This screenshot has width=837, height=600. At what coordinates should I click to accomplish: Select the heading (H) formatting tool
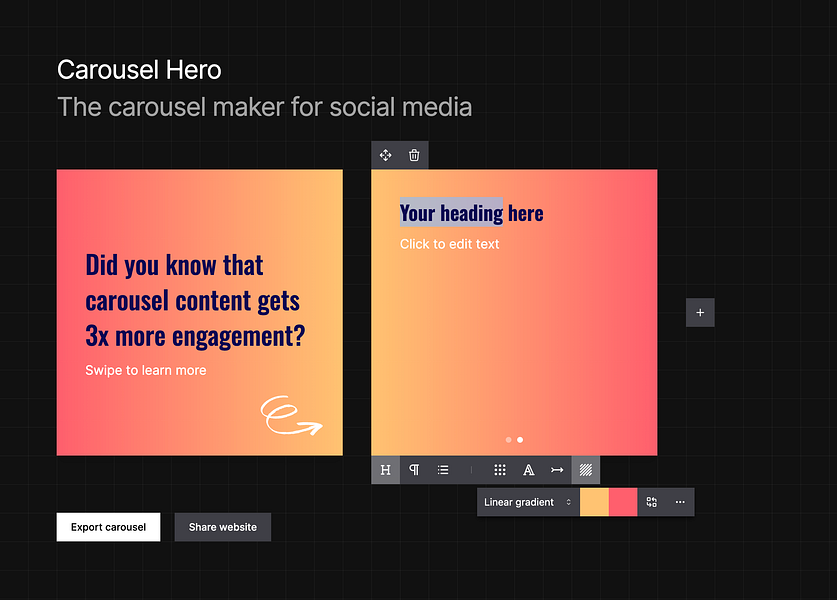click(x=385, y=470)
